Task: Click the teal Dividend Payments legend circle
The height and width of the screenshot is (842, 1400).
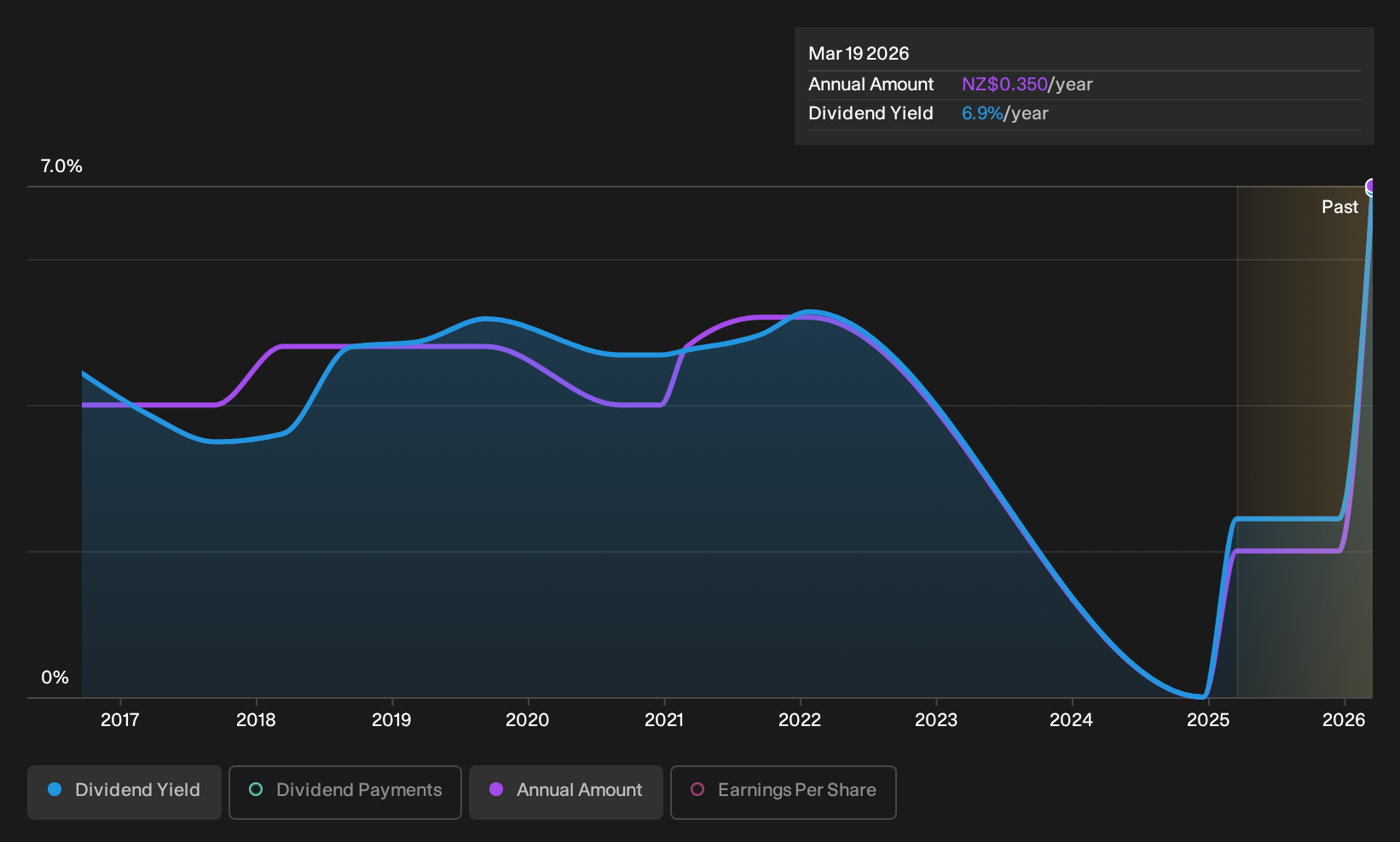Action: click(256, 790)
